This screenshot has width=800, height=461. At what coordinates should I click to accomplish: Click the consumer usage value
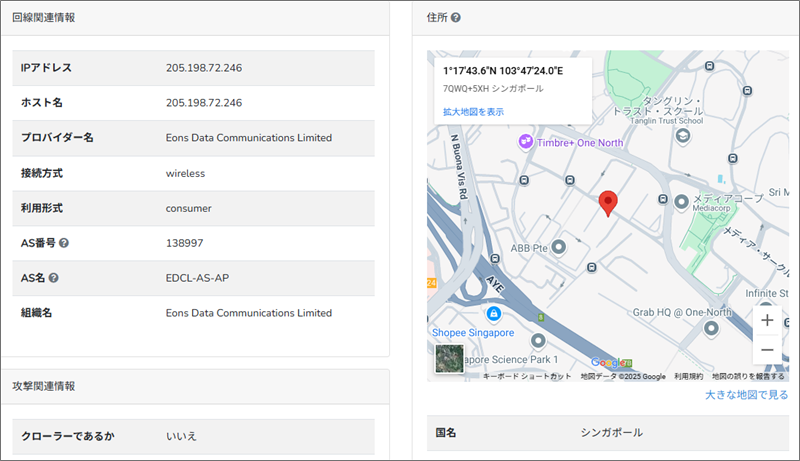188,208
